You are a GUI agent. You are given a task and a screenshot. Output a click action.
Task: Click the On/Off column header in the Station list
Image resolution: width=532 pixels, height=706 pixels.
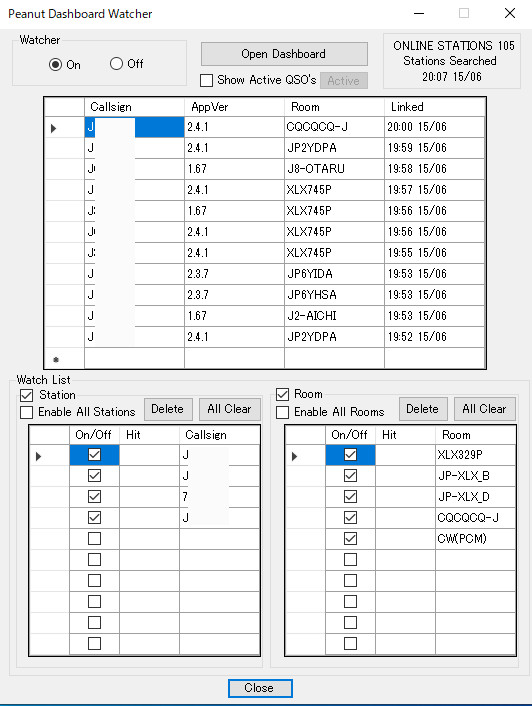(95, 435)
